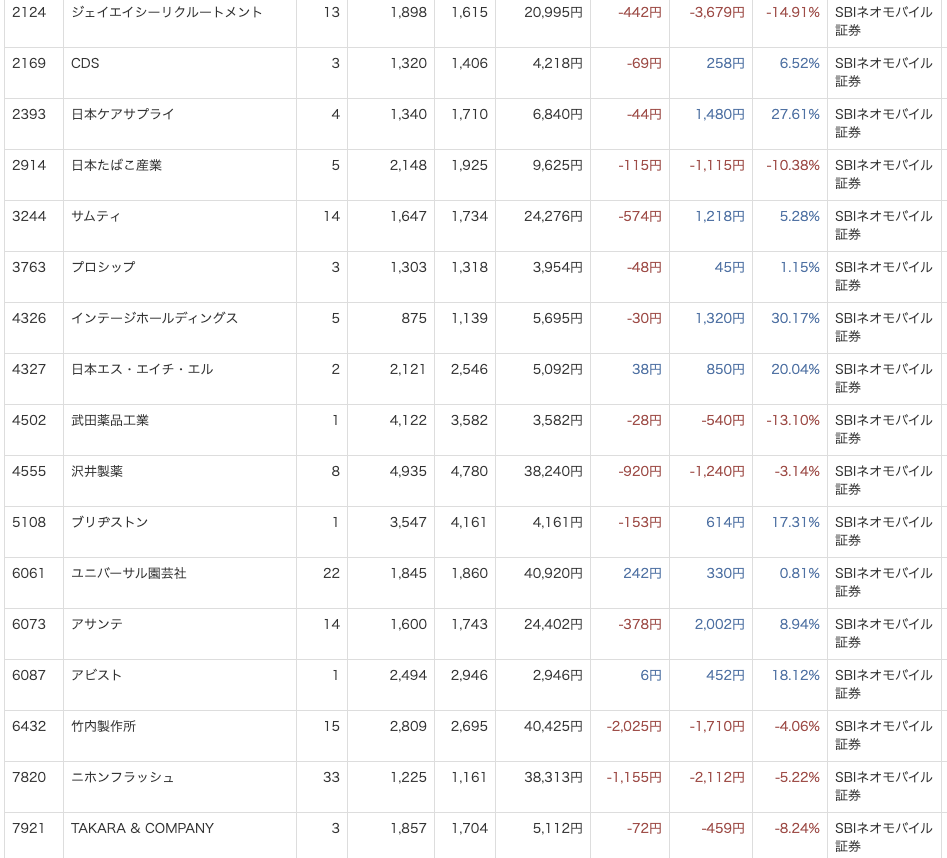Image resolution: width=947 pixels, height=858 pixels.
Task: Click stock code 6087
Action: click(29, 675)
